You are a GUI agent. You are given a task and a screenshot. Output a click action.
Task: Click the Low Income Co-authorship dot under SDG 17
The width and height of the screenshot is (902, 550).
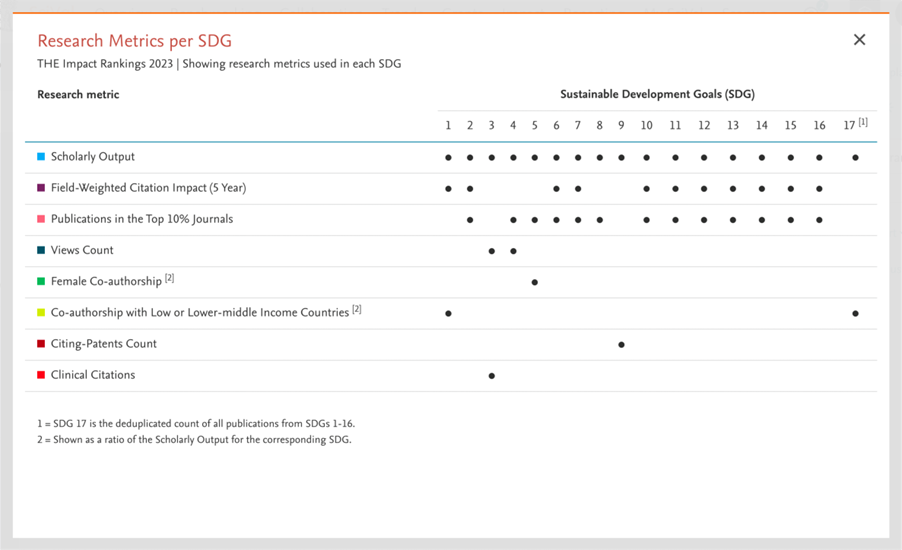(x=855, y=314)
